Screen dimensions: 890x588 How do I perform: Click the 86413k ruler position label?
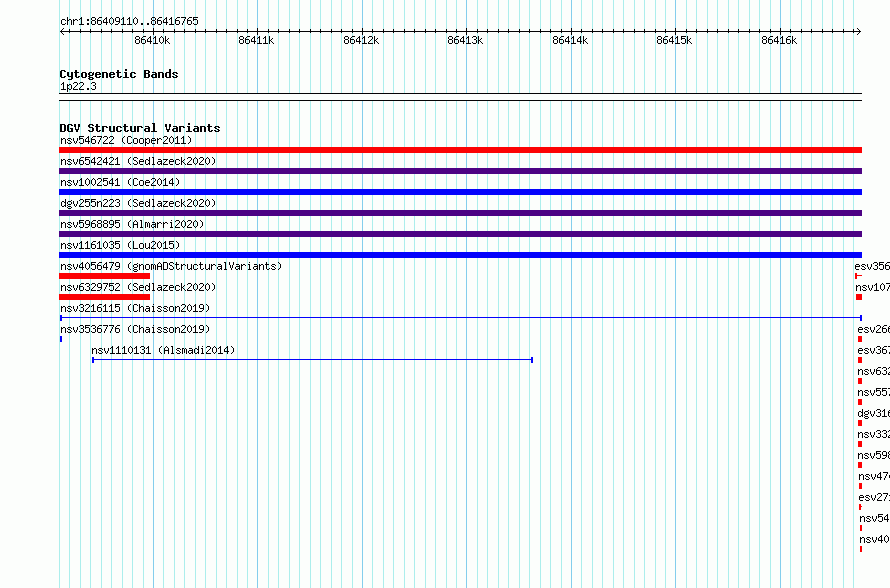pyautogui.click(x=465, y=40)
